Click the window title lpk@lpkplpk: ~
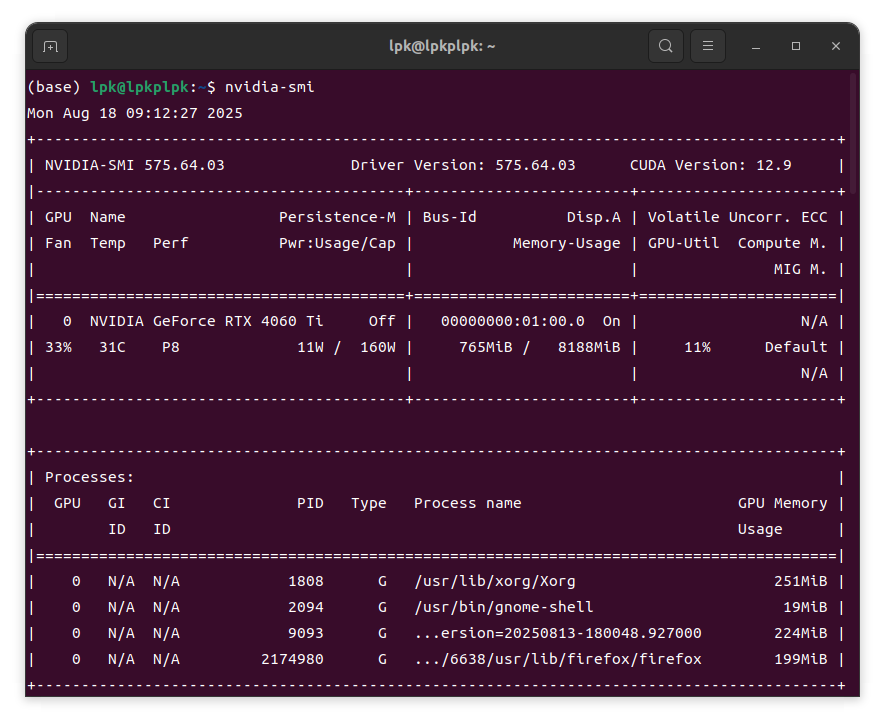The image size is (885, 725). 442,46
